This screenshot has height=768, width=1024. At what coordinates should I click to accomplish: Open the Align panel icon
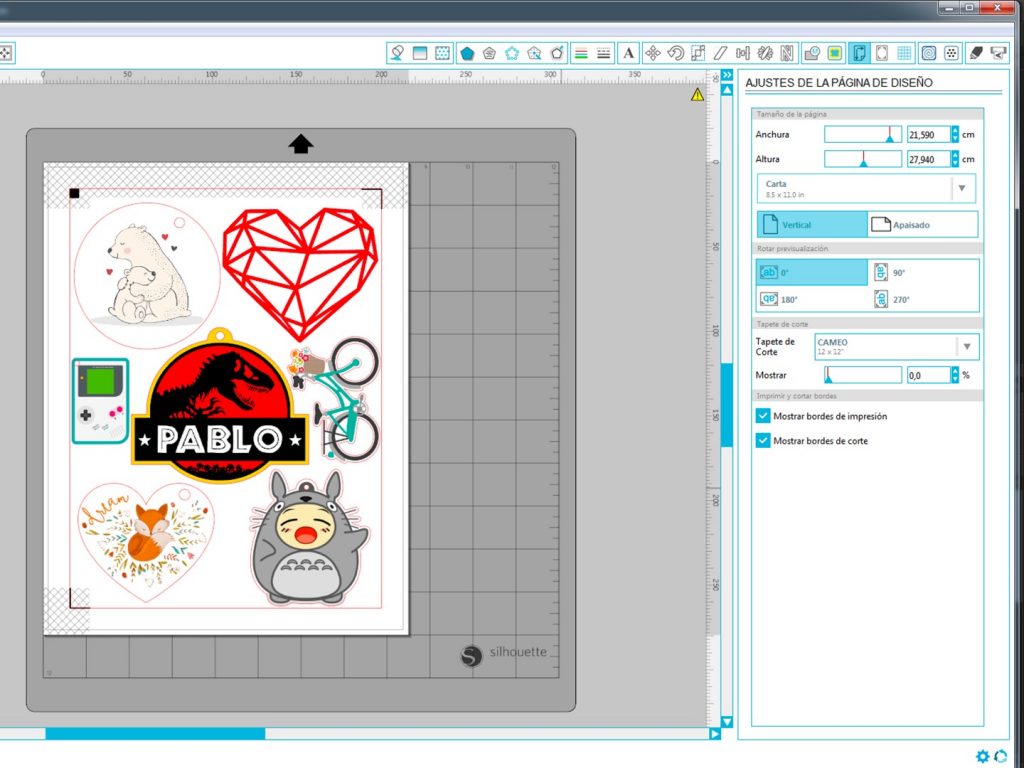pos(743,54)
